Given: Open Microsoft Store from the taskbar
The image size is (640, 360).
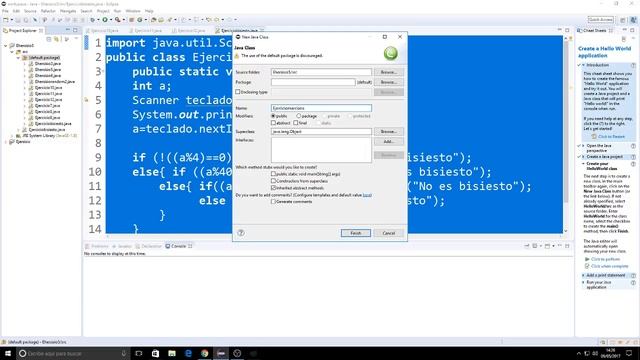Looking at the screenshot, I should tap(155, 353).
